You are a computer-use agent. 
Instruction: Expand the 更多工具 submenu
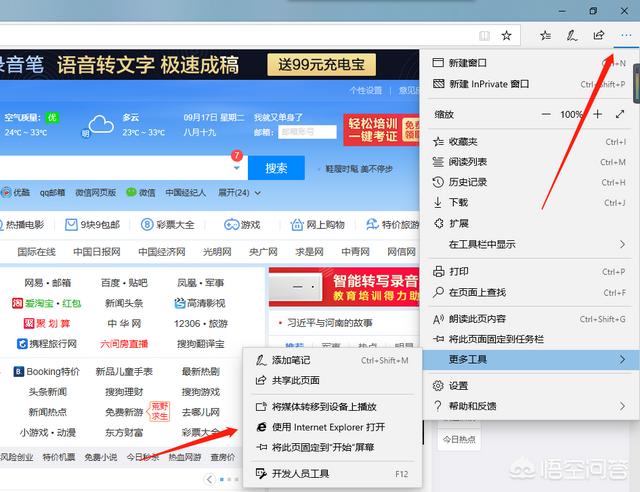pyautogui.click(x=531, y=360)
